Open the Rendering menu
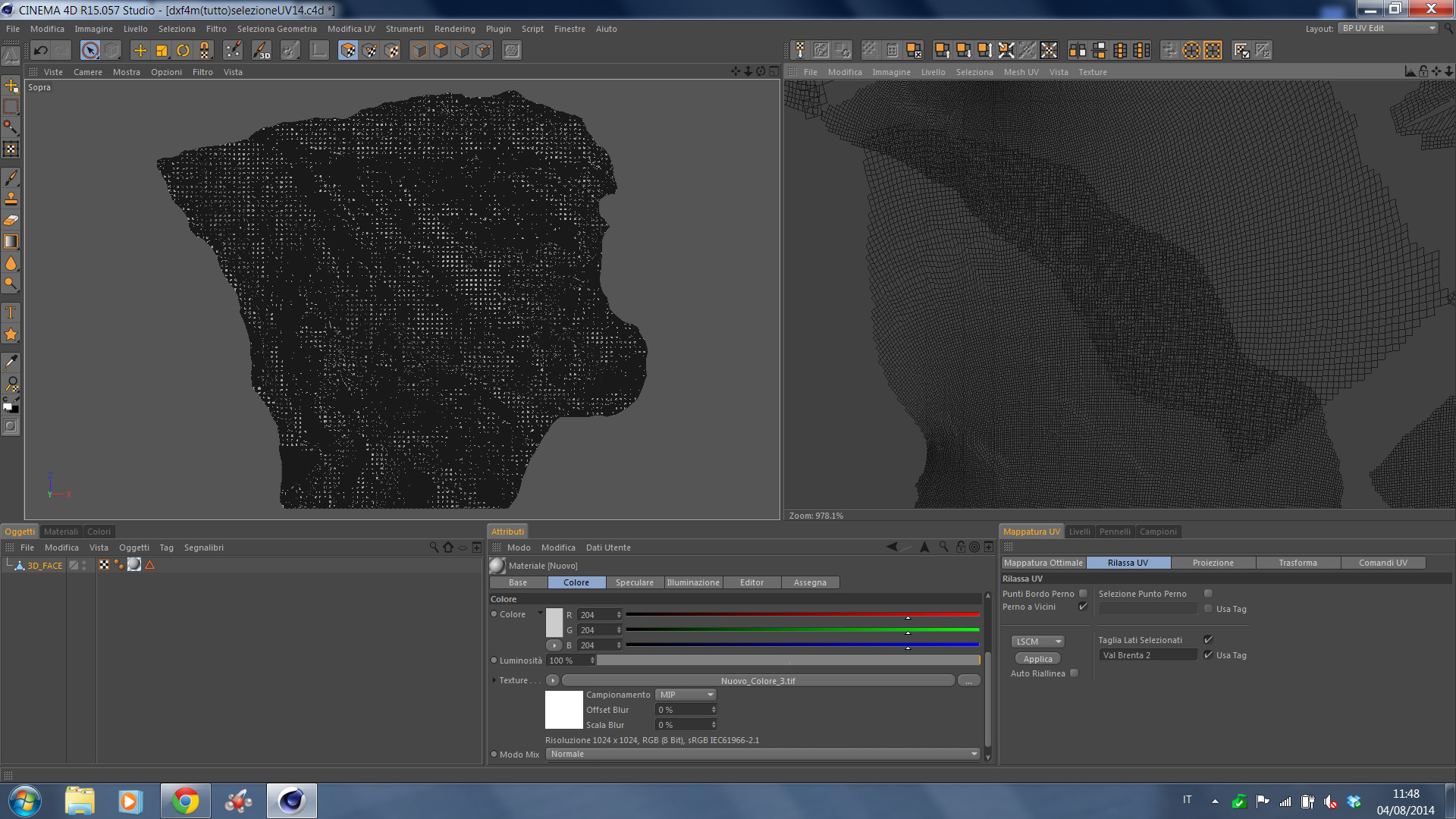Screen dimensions: 1456x819 point(454,29)
